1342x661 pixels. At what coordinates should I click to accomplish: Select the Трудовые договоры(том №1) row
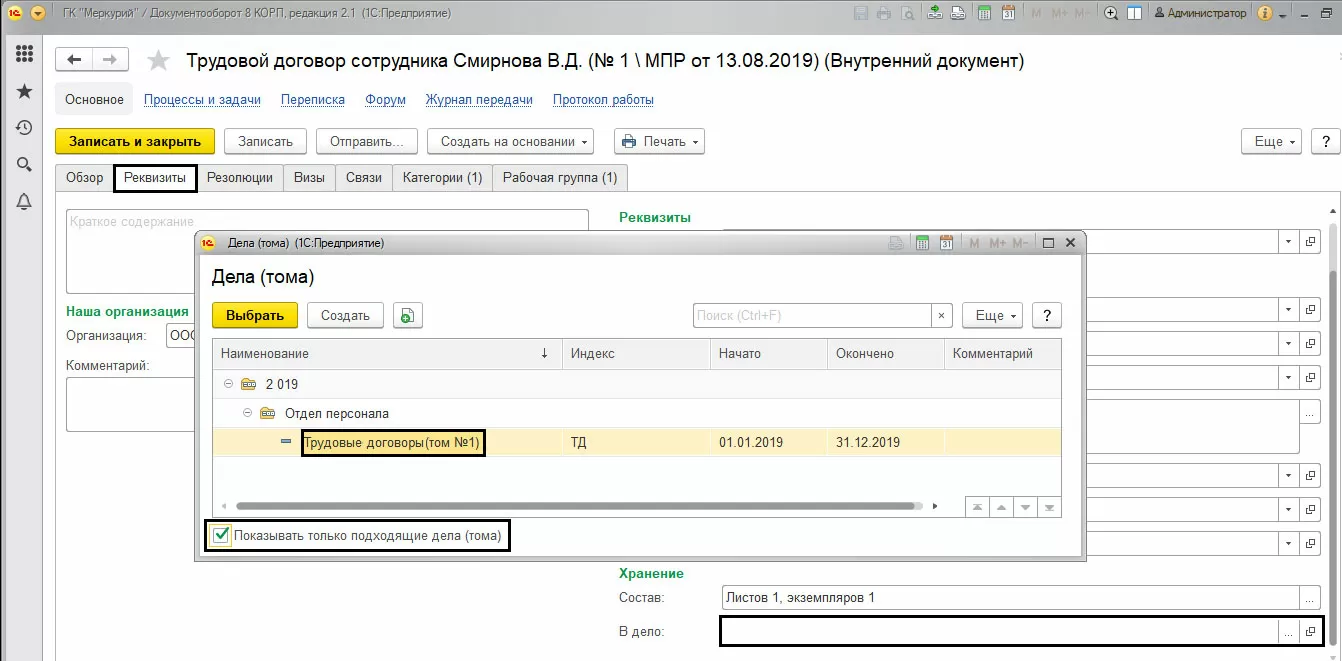pyautogui.click(x=636, y=442)
